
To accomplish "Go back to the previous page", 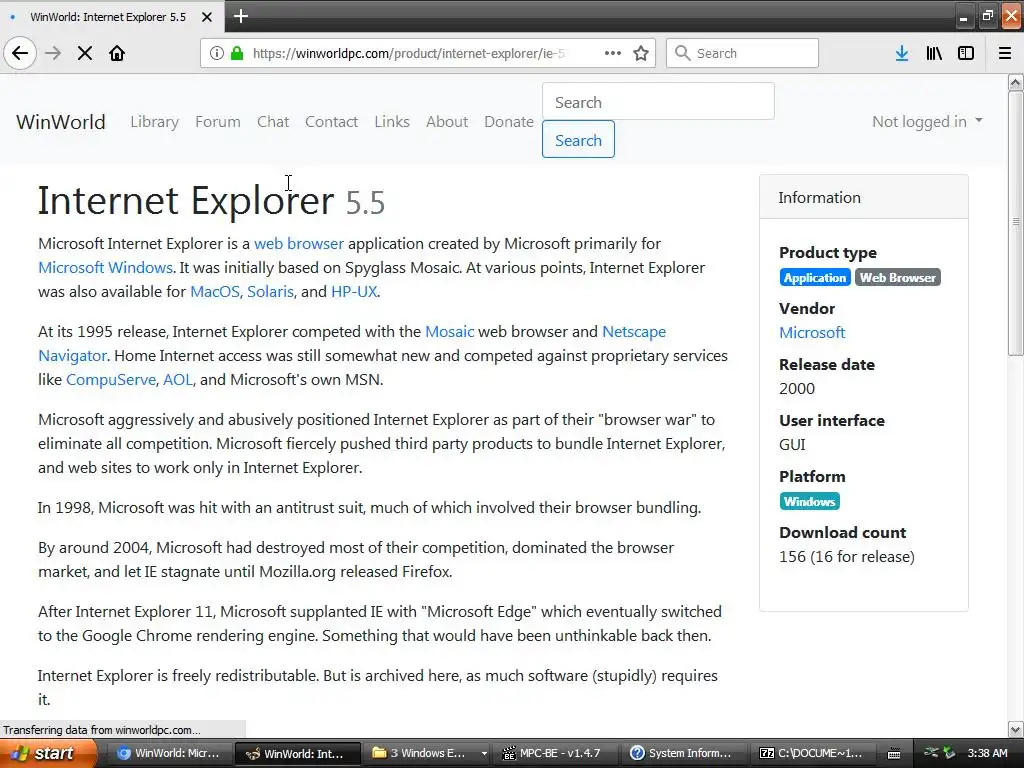I will 20,53.
